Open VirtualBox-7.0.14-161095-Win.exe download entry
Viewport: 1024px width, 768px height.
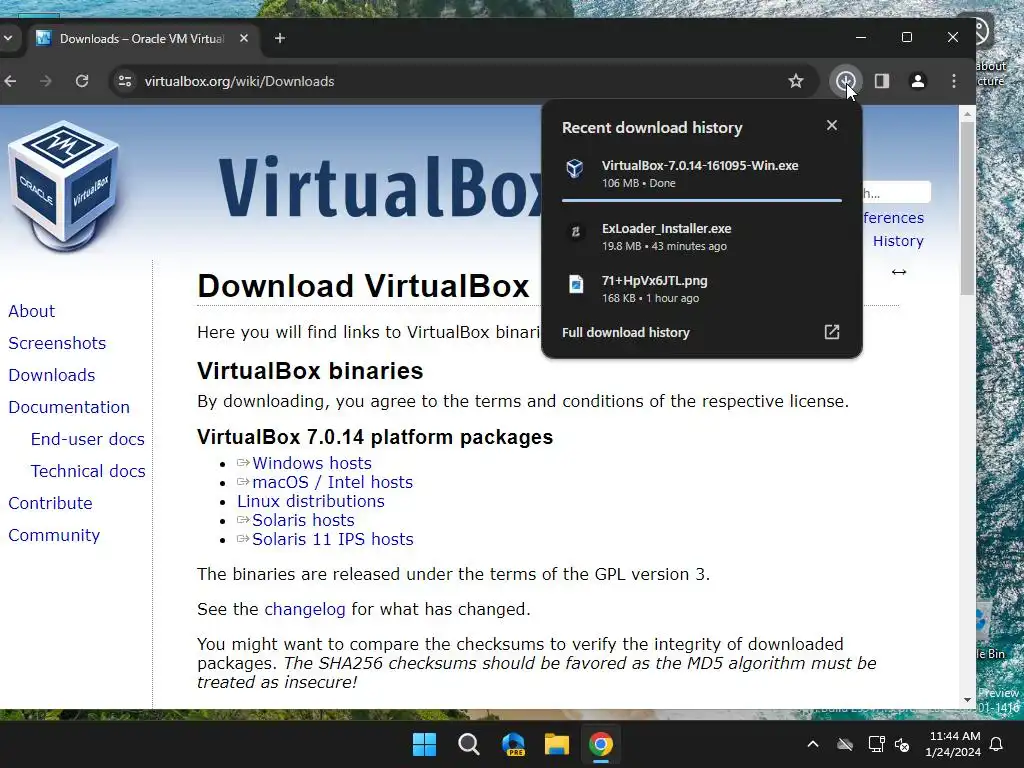pyautogui.click(x=701, y=174)
